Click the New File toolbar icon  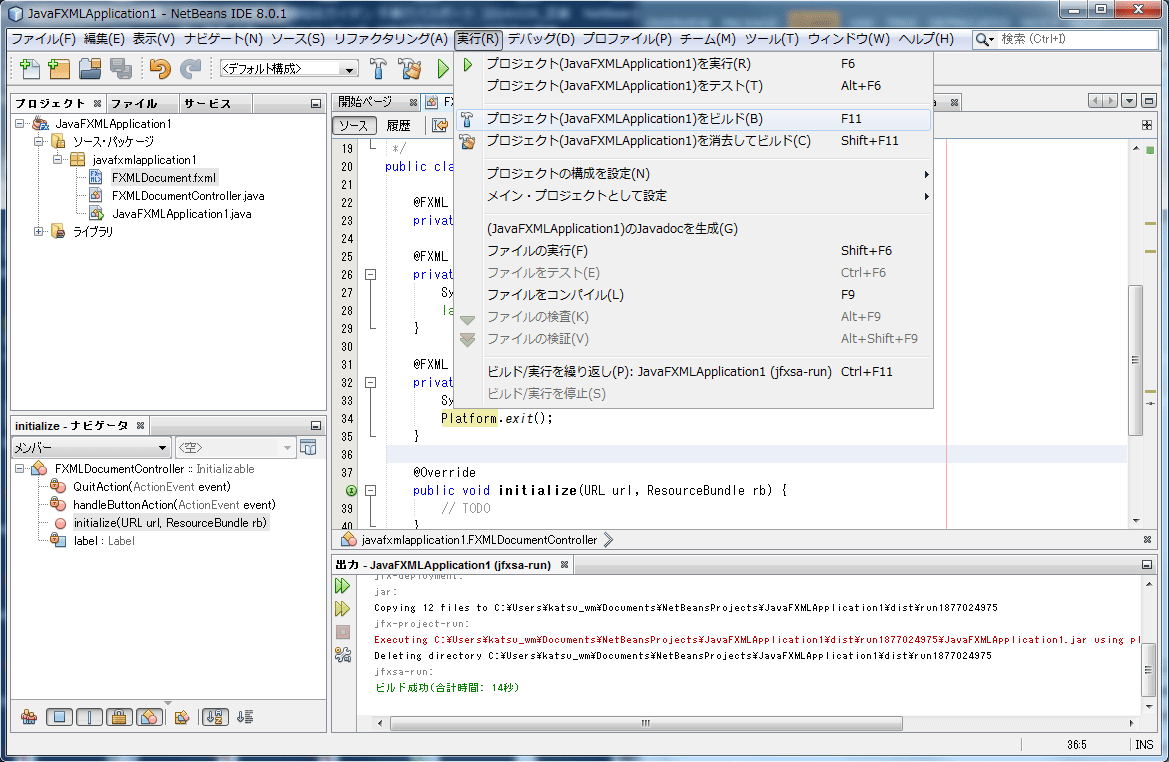30,69
